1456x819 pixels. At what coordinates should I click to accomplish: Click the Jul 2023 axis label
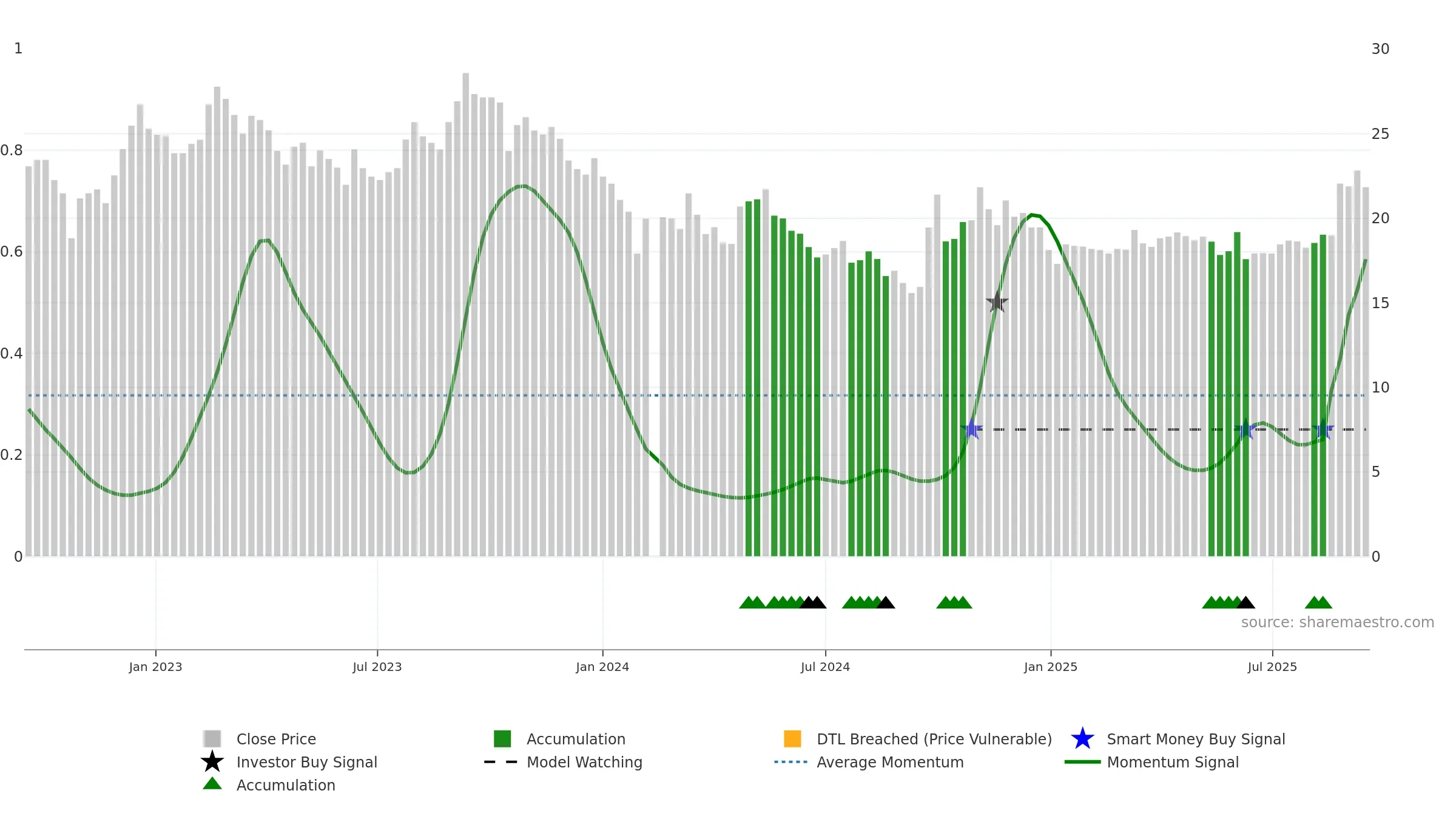377,667
